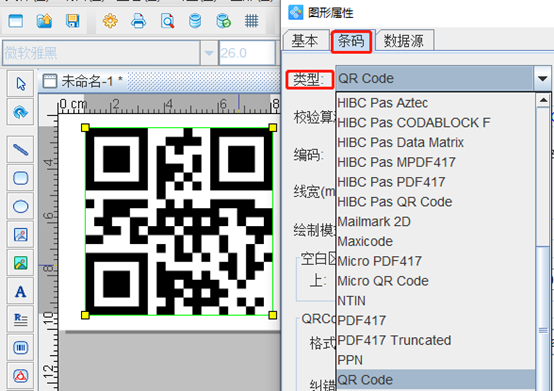Select the red triangle and circle tool
Image resolution: width=554 pixels, height=391 pixels.
tap(20, 376)
